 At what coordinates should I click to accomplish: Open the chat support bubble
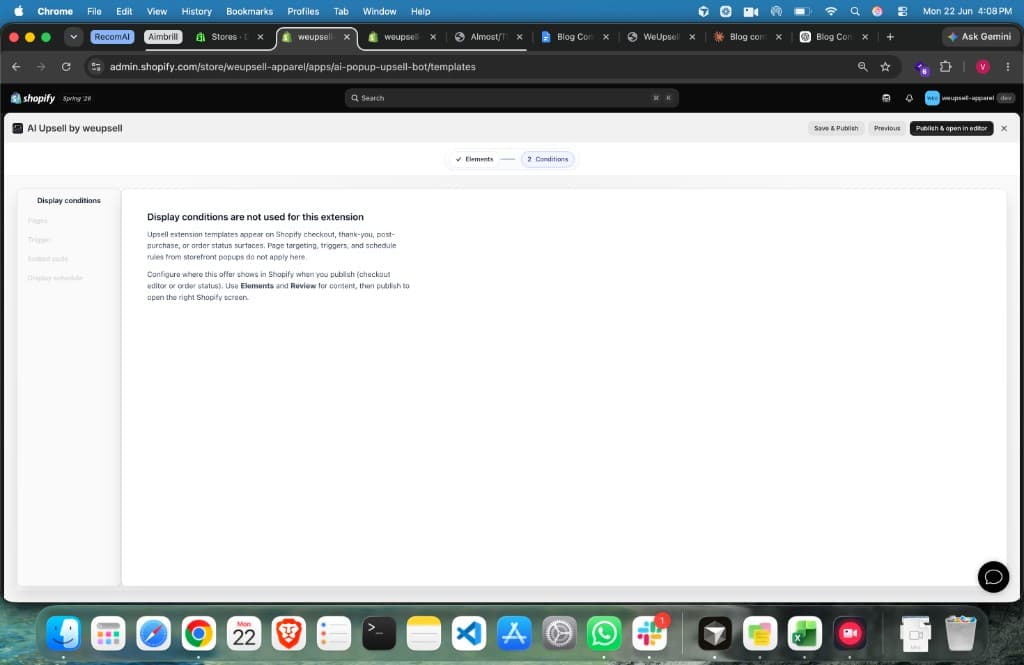pos(993,577)
